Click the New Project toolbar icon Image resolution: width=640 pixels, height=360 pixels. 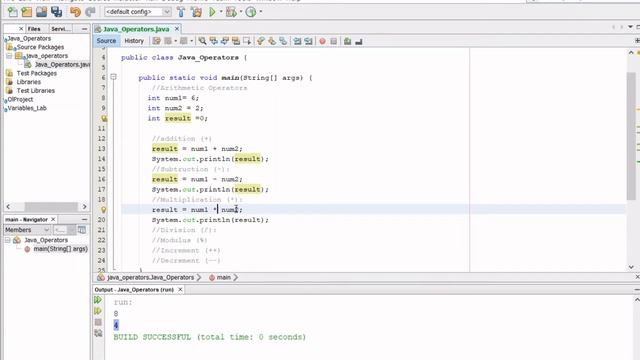tap(27, 12)
